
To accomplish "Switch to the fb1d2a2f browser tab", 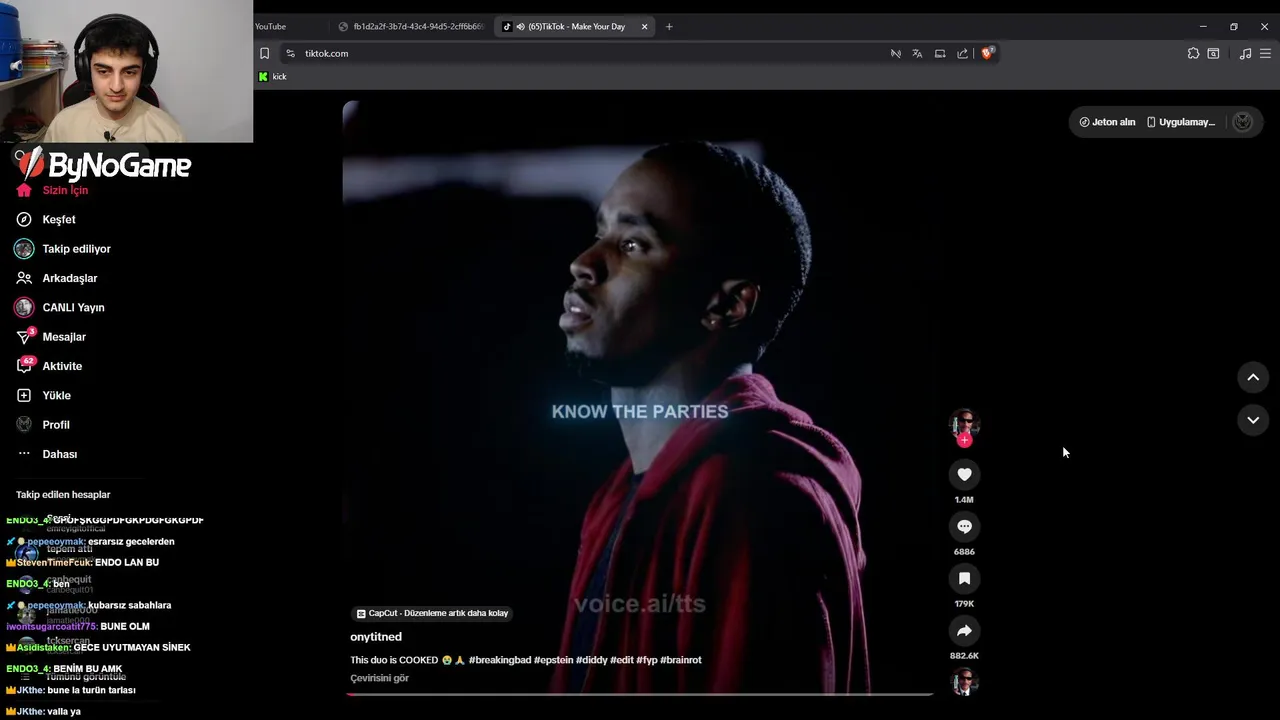I will (x=410, y=27).
